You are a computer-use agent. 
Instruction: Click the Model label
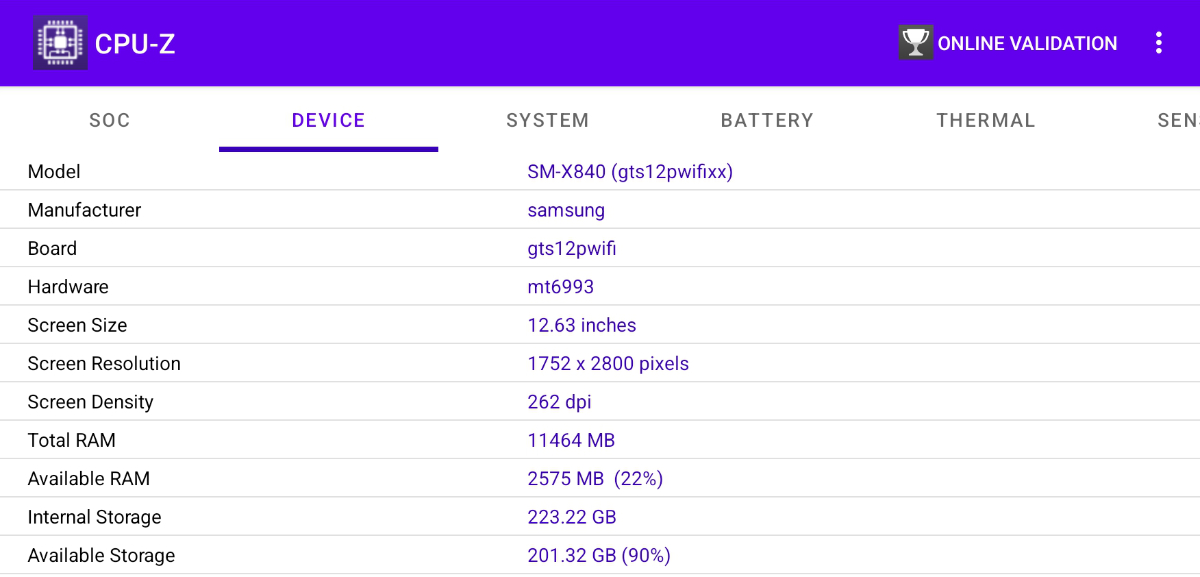pos(54,172)
